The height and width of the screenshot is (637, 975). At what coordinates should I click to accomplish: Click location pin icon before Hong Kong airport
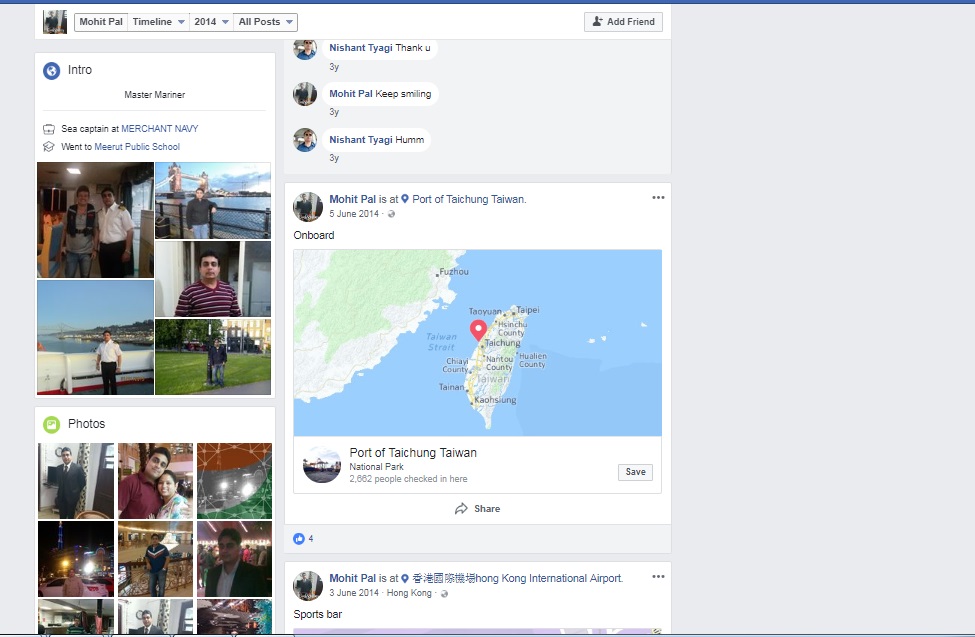[405, 579]
